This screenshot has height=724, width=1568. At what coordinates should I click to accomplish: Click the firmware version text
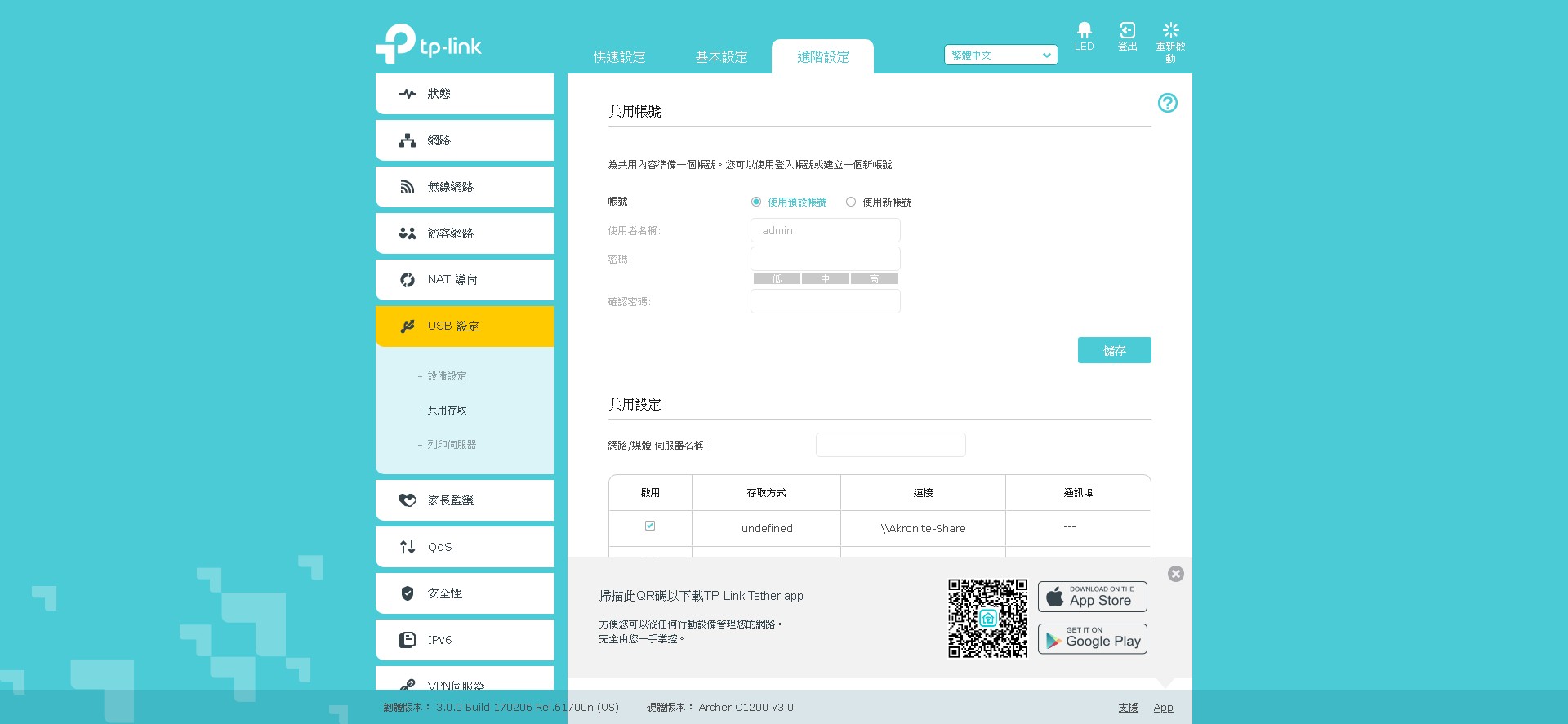click(501, 708)
